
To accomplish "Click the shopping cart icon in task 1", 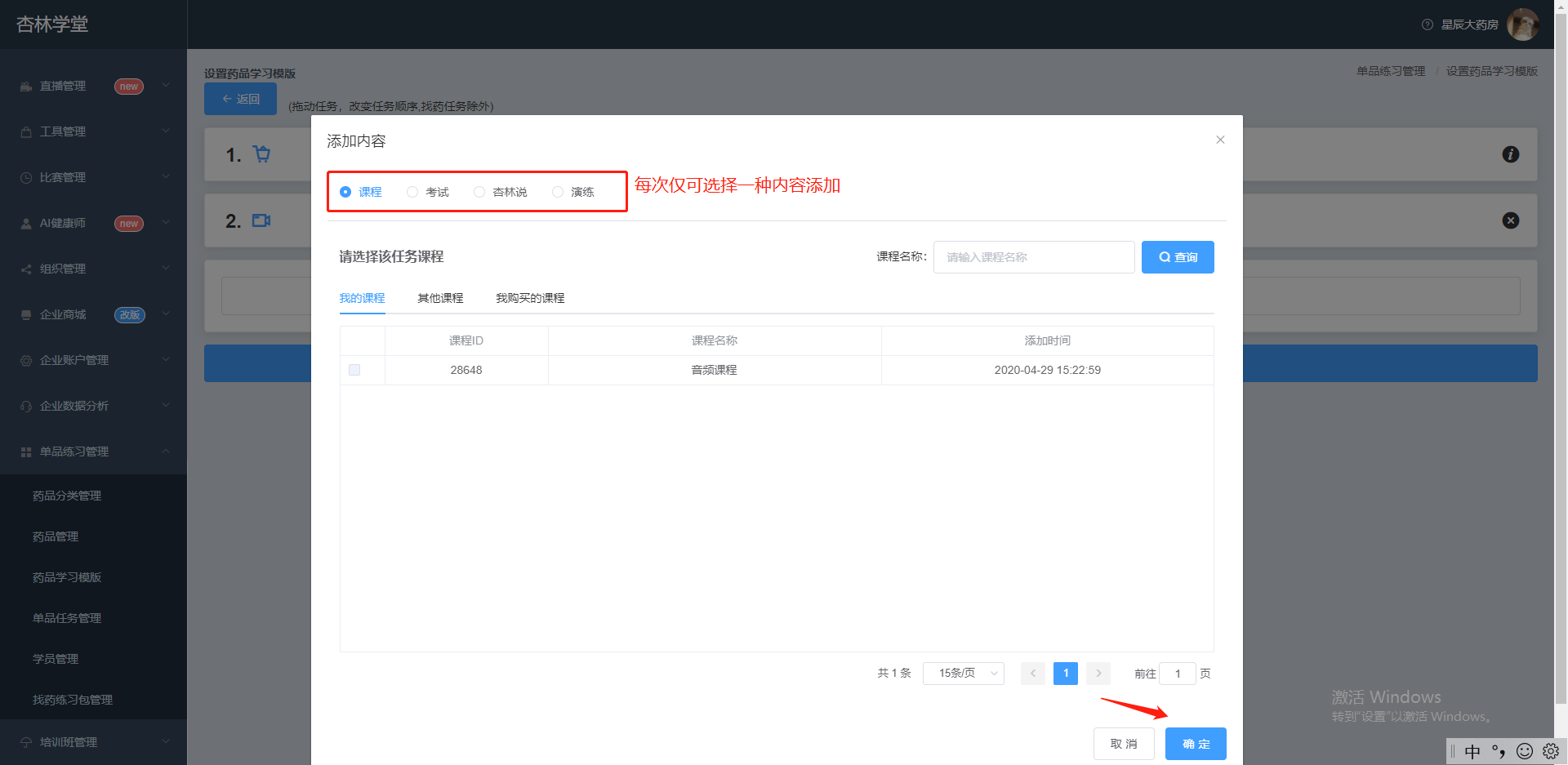I will pyautogui.click(x=261, y=153).
